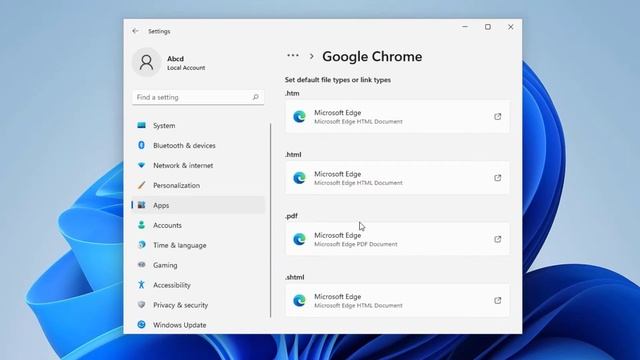Click the Edge icon under .pdf
This screenshot has height=360, width=640.
(299, 239)
